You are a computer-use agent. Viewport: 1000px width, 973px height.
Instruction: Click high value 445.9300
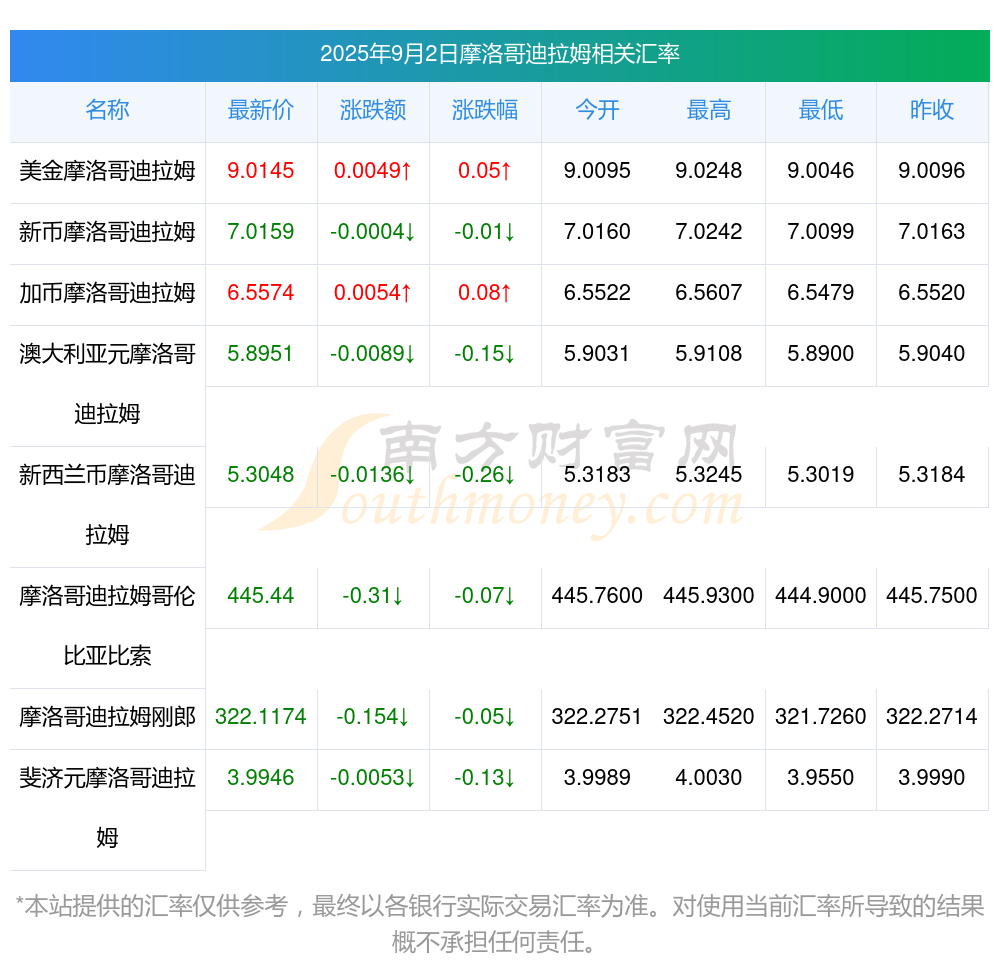click(709, 596)
